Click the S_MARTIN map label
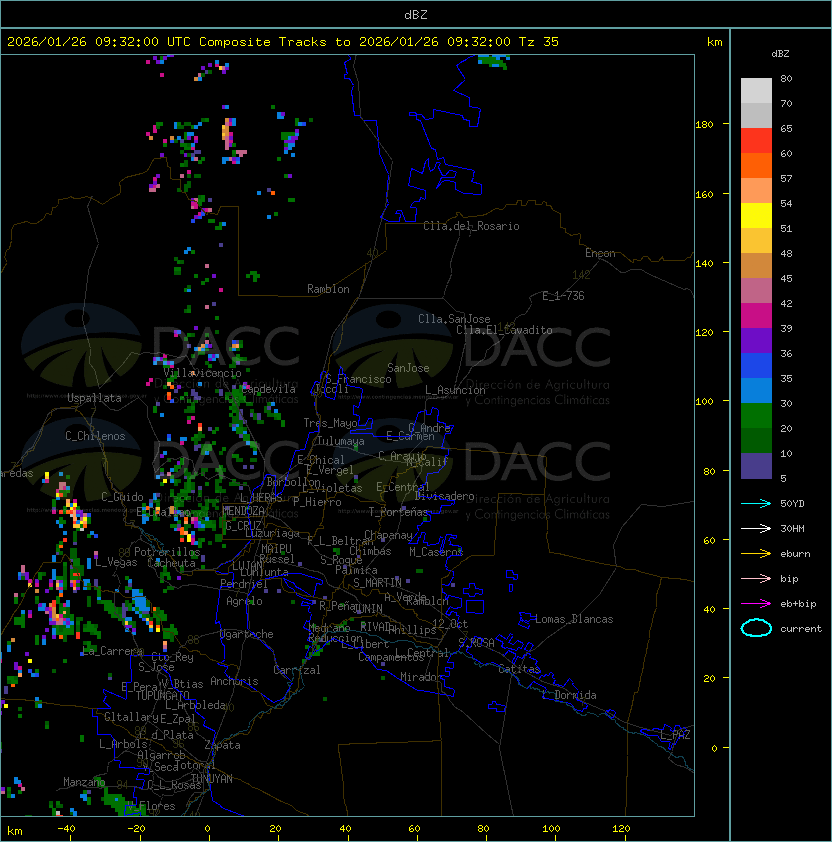The height and width of the screenshot is (842, 832). pyautogui.click(x=377, y=583)
